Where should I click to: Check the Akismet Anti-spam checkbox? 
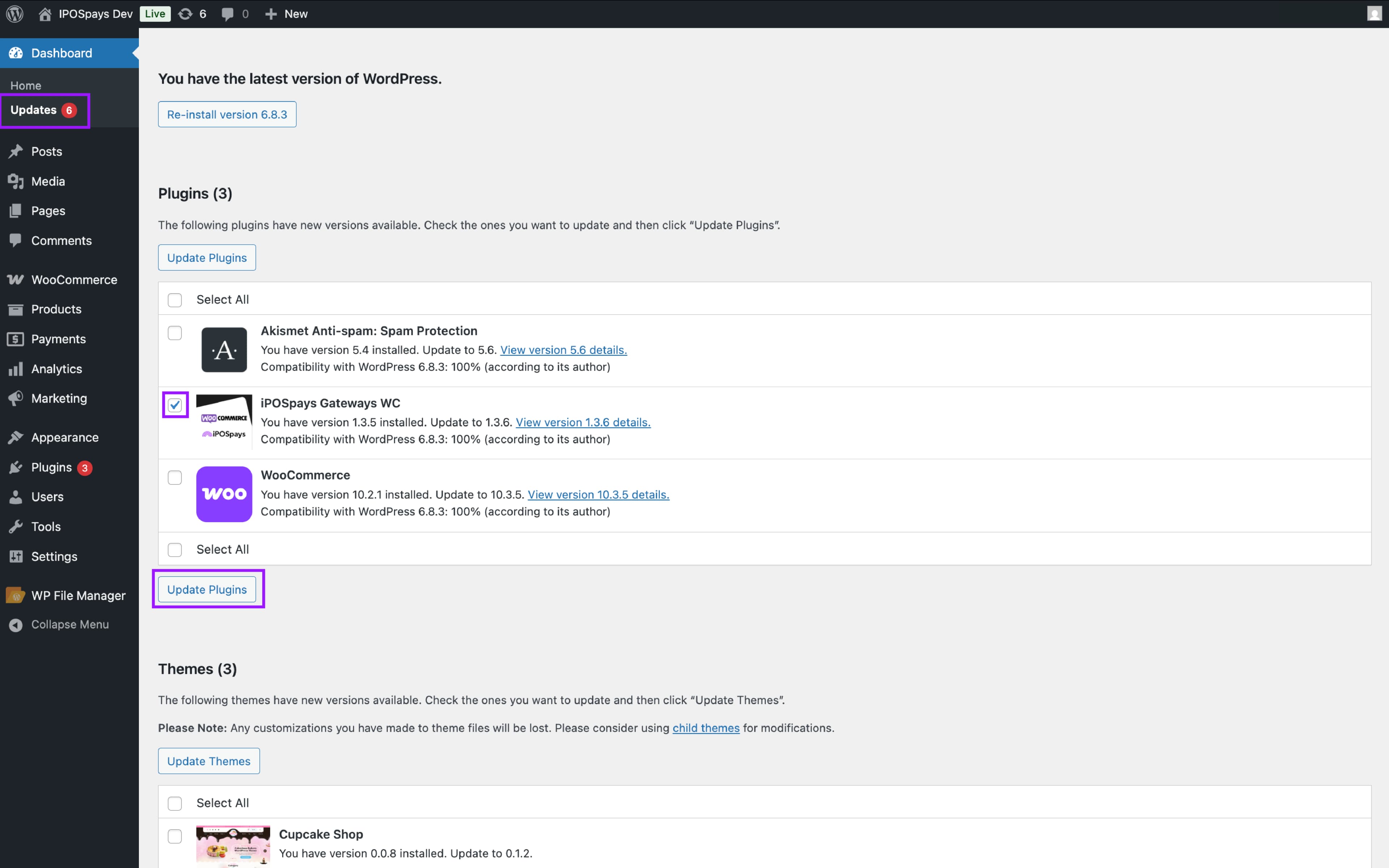coord(175,333)
